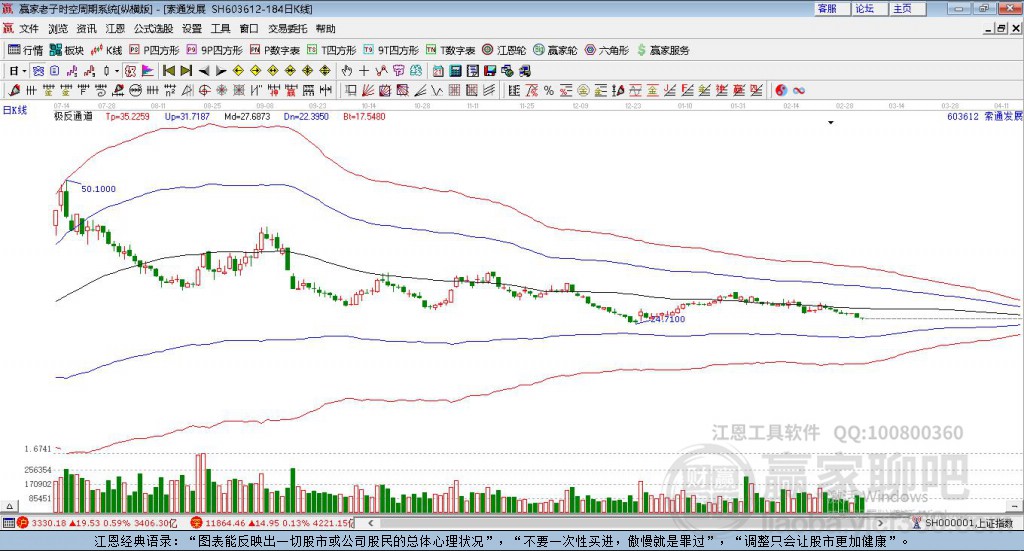Open the T数字表 tool

point(451,50)
